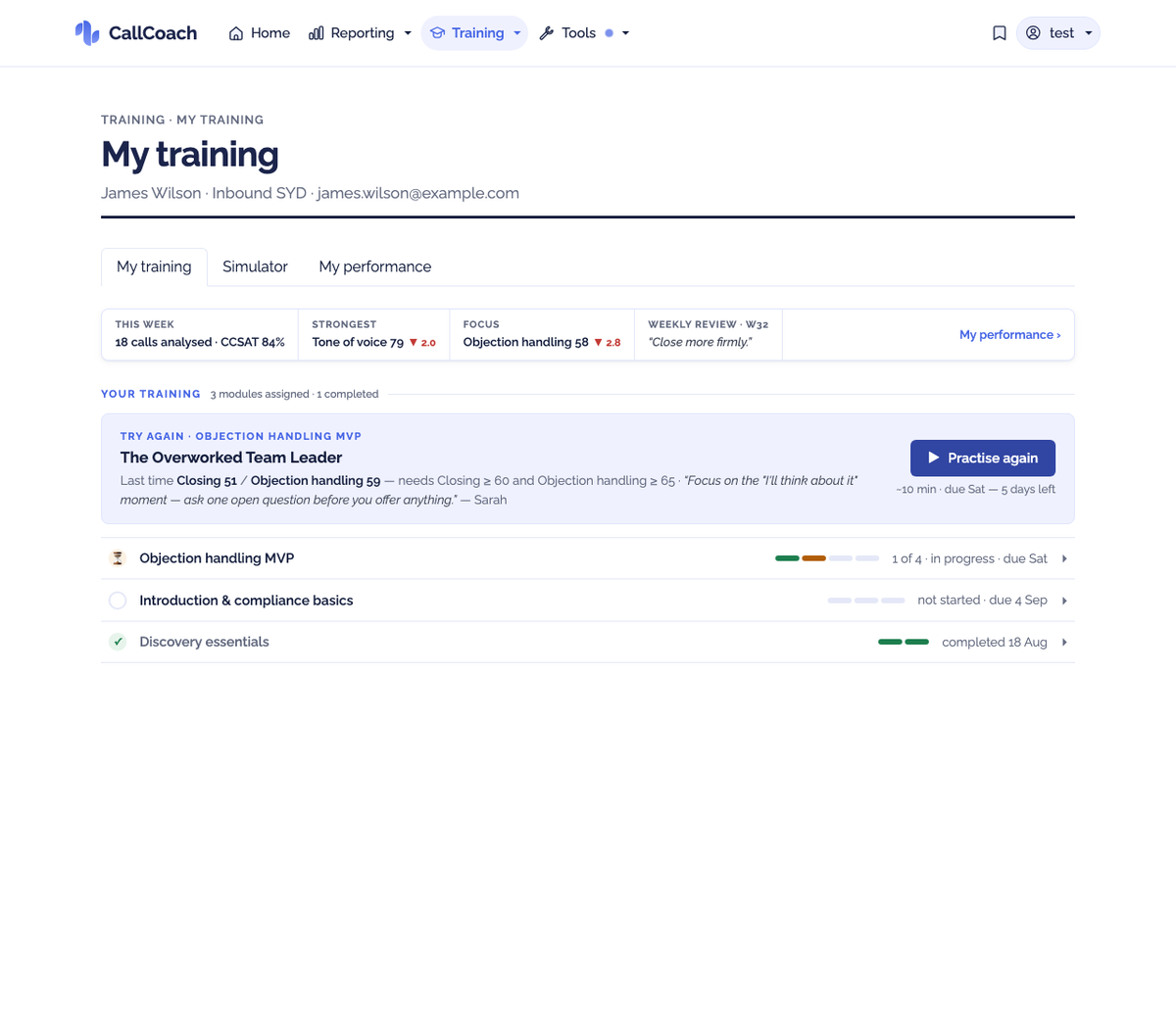1176x1010 pixels.
Task: Click 'TRAINING · MY TRAINING' breadcrumb
Action: click(182, 120)
